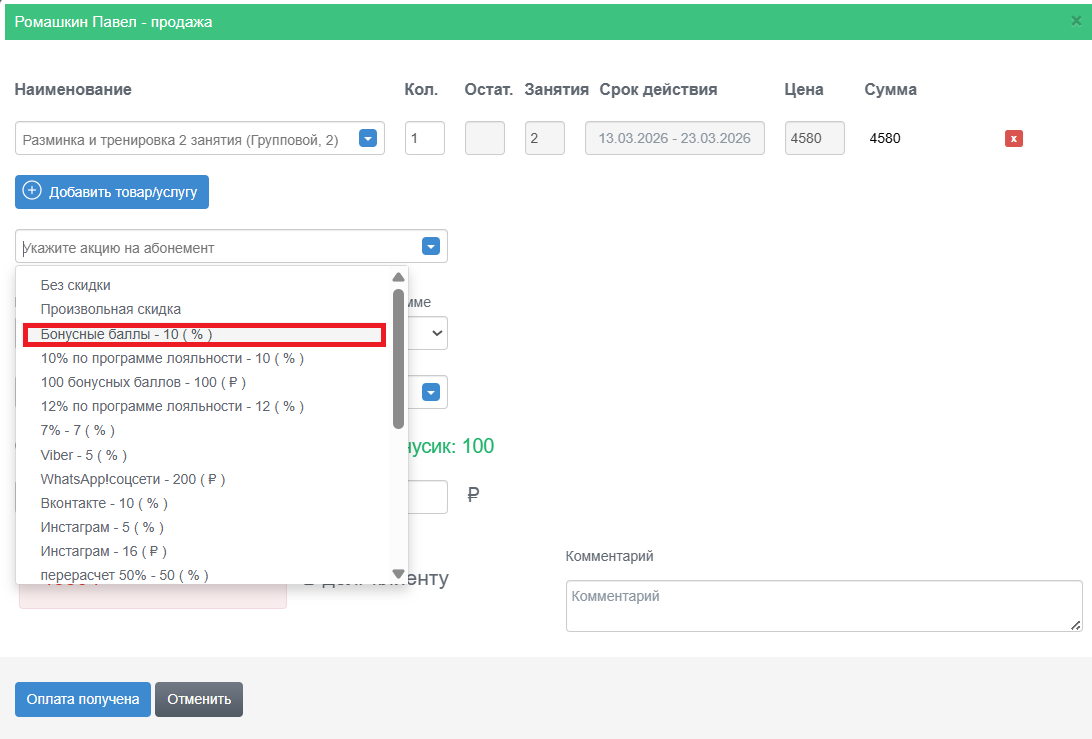This screenshot has width=1092, height=739.
Task: Expand the subscription promo dropdown arrow
Action: [431, 246]
